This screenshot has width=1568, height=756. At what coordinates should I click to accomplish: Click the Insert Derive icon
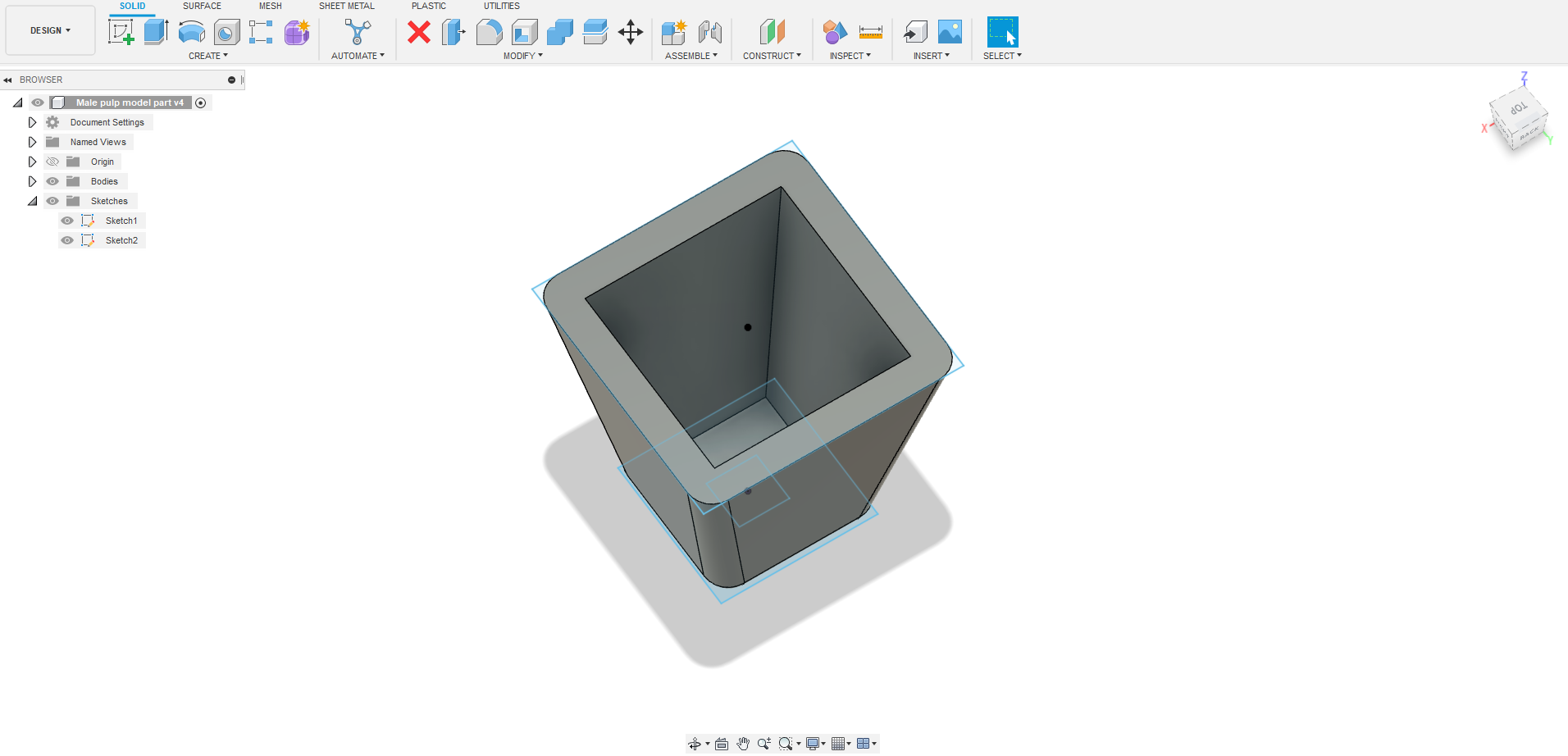(x=914, y=32)
